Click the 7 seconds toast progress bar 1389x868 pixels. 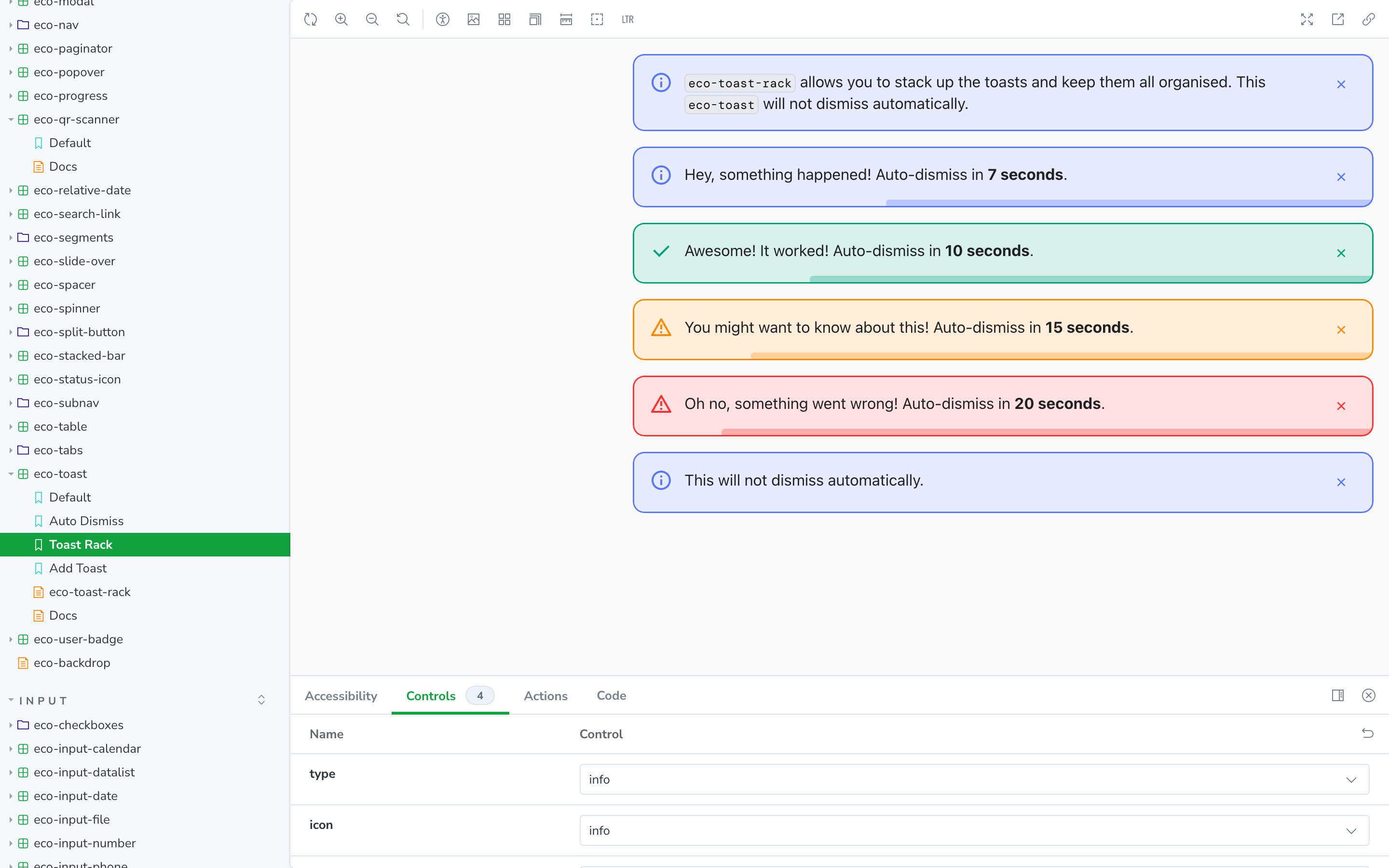(x=1129, y=203)
